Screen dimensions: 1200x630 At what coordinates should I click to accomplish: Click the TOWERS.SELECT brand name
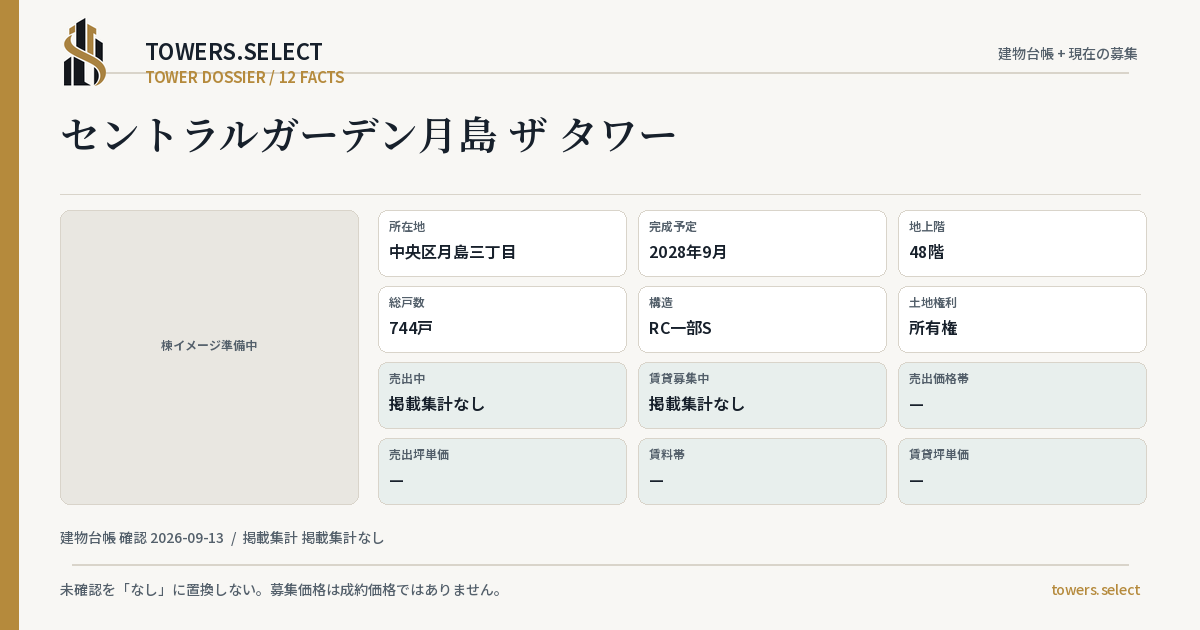234,52
